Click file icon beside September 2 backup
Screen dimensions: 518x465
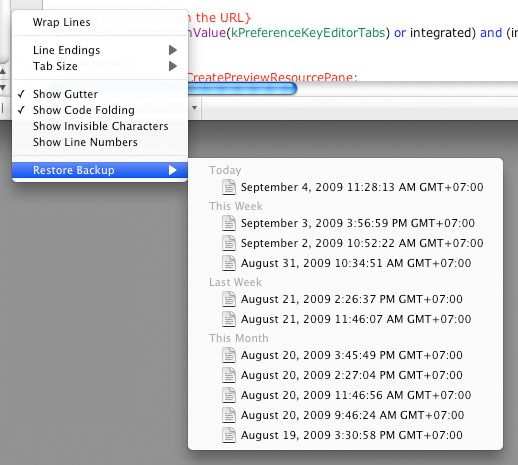click(x=229, y=243)
